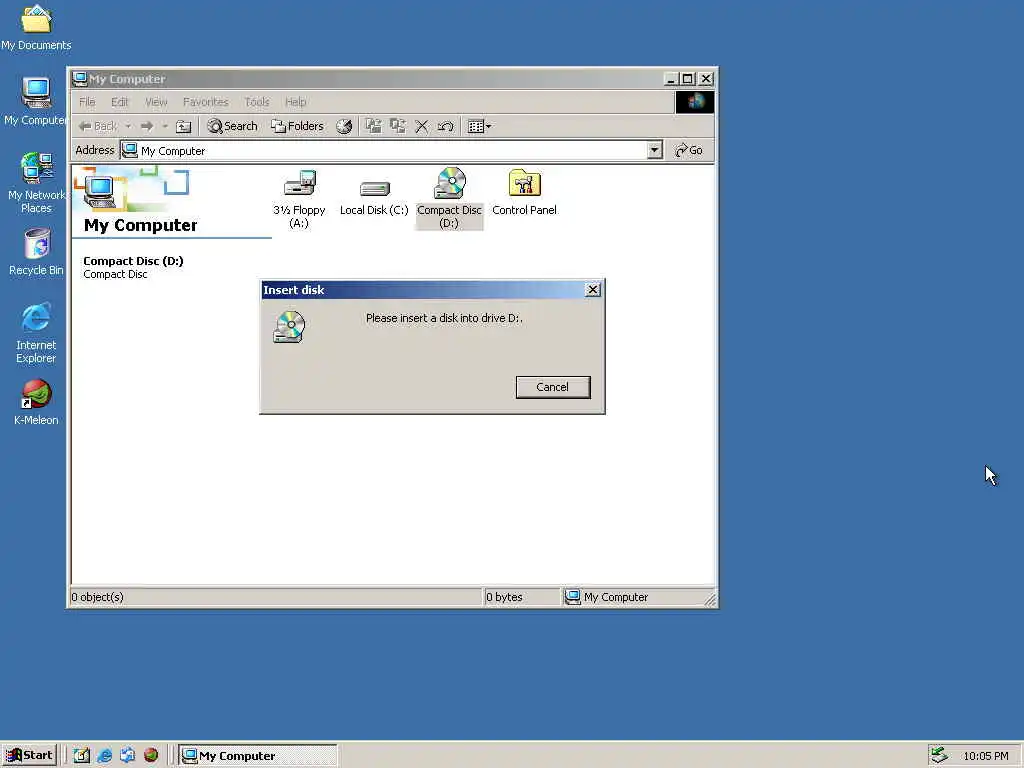The image size is (1024, 768).
Task: Open the Edit menu
Action: coord(120,102)
